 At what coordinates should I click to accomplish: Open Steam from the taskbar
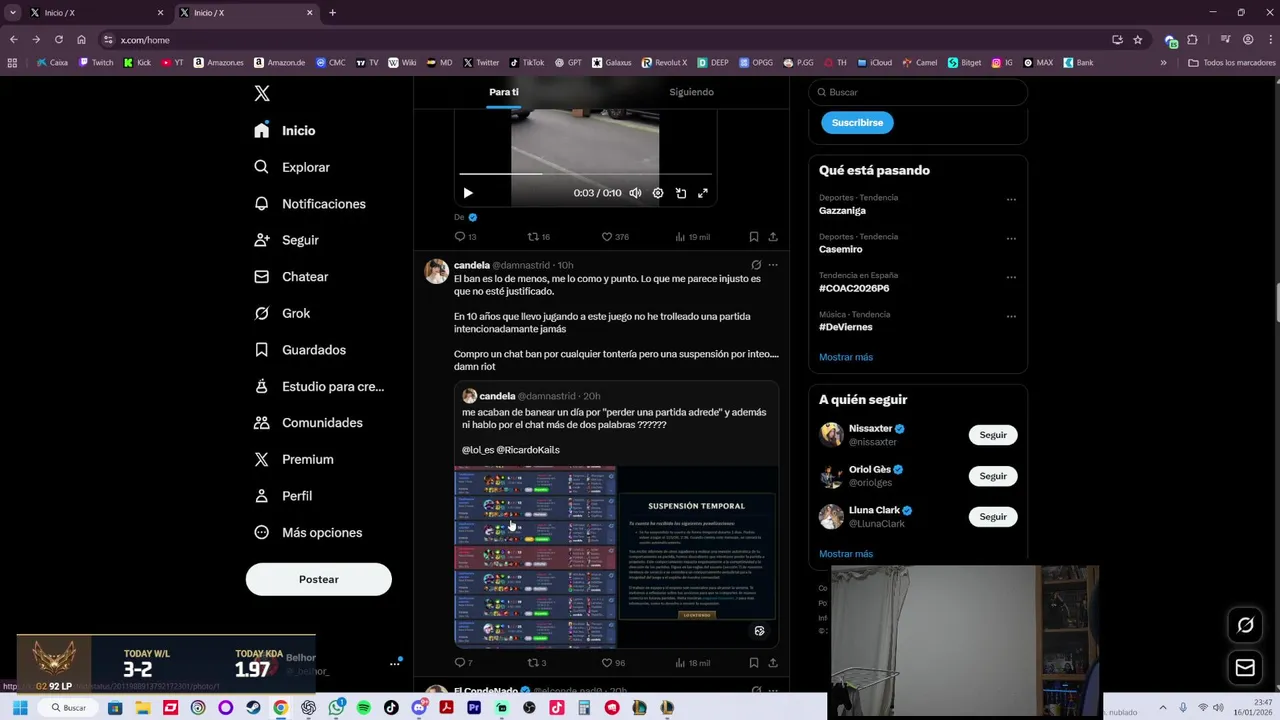[x=253, y=708]
